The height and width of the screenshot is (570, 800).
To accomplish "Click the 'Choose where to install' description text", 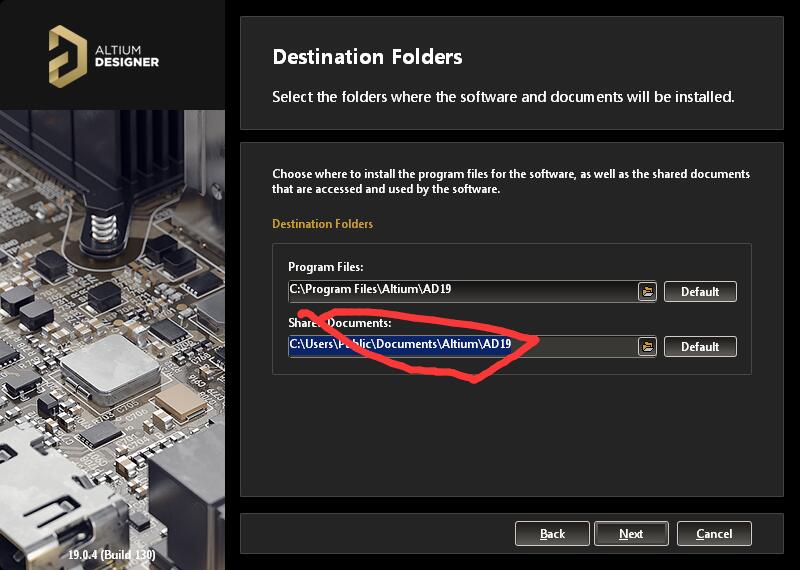I will click(x=511, y=181).
